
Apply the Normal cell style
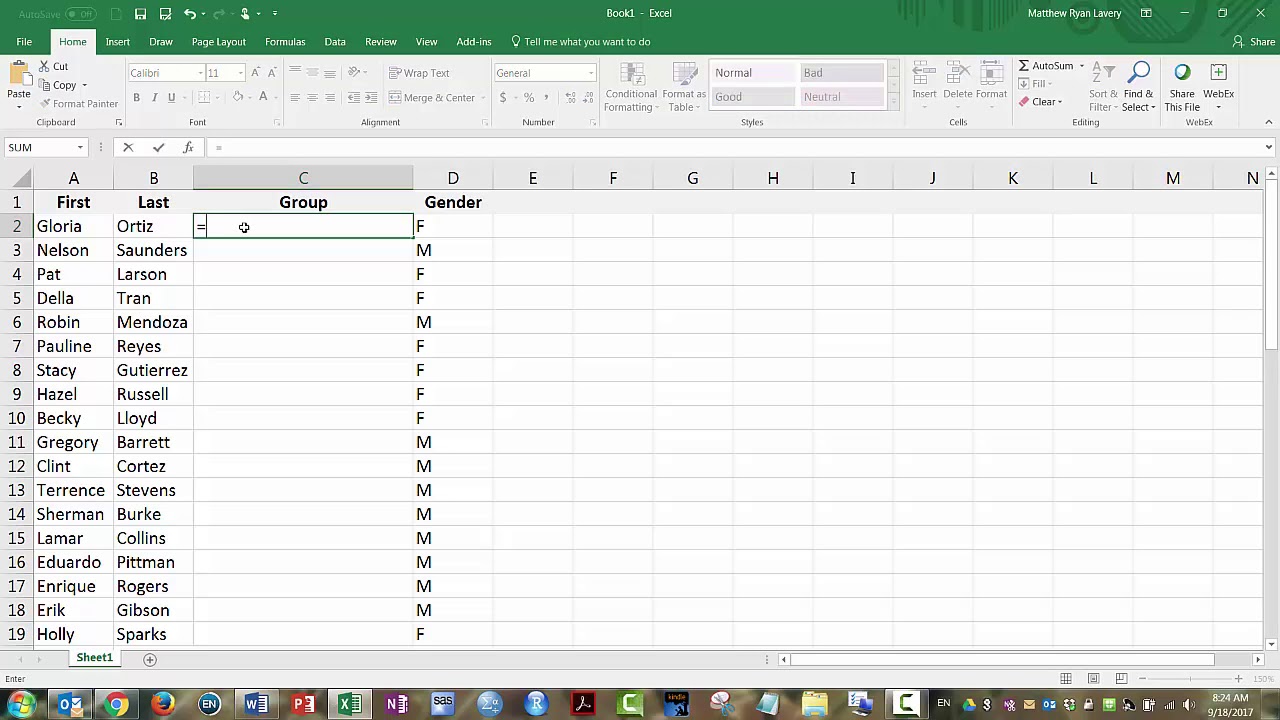point(752,73)
